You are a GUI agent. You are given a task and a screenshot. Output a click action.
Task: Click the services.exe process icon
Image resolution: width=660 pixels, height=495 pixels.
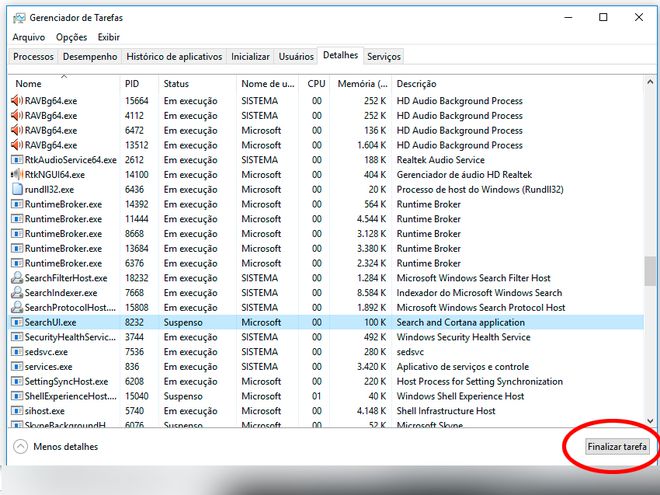click(x=17, y=367)
